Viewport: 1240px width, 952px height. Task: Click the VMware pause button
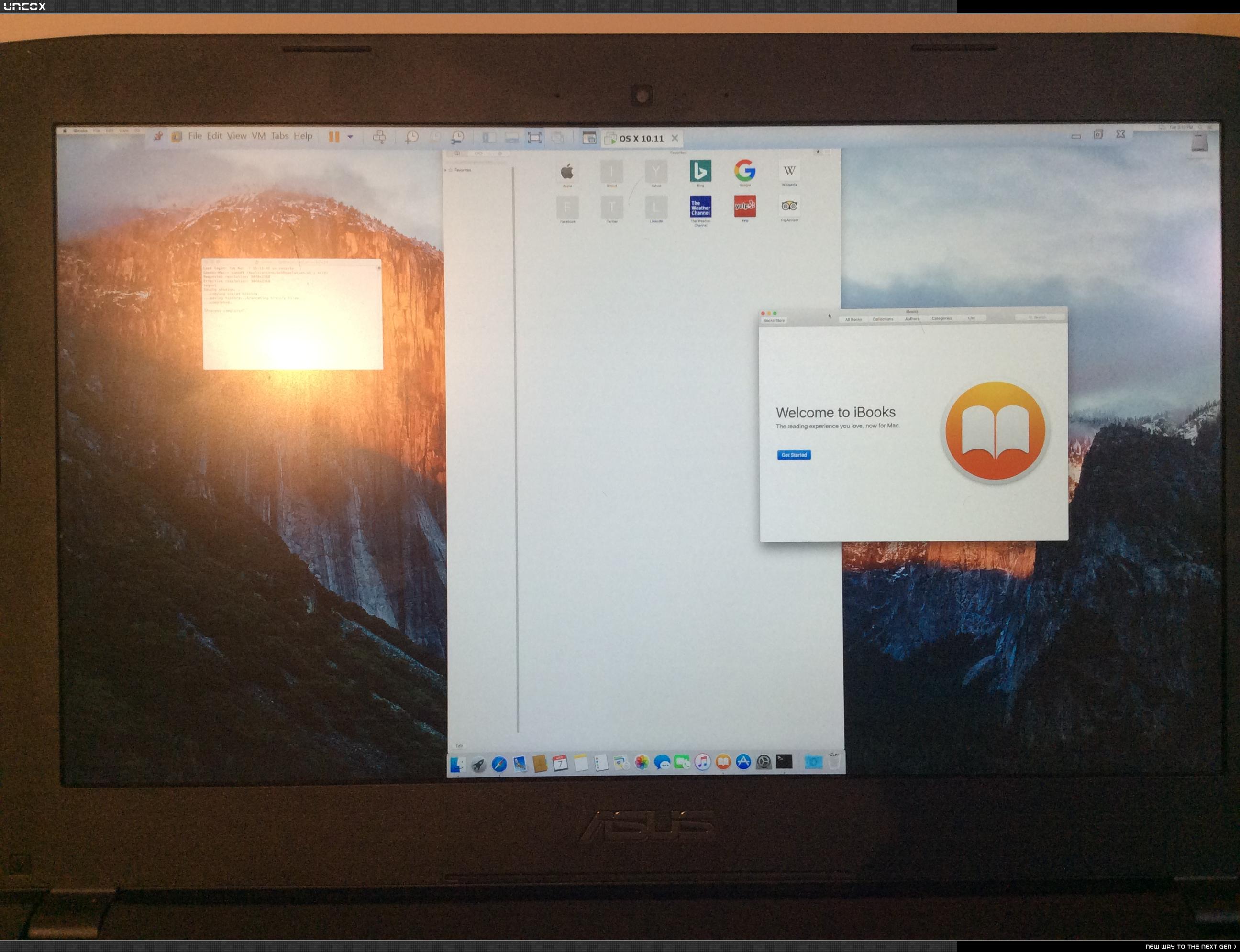tap(334, 137)
